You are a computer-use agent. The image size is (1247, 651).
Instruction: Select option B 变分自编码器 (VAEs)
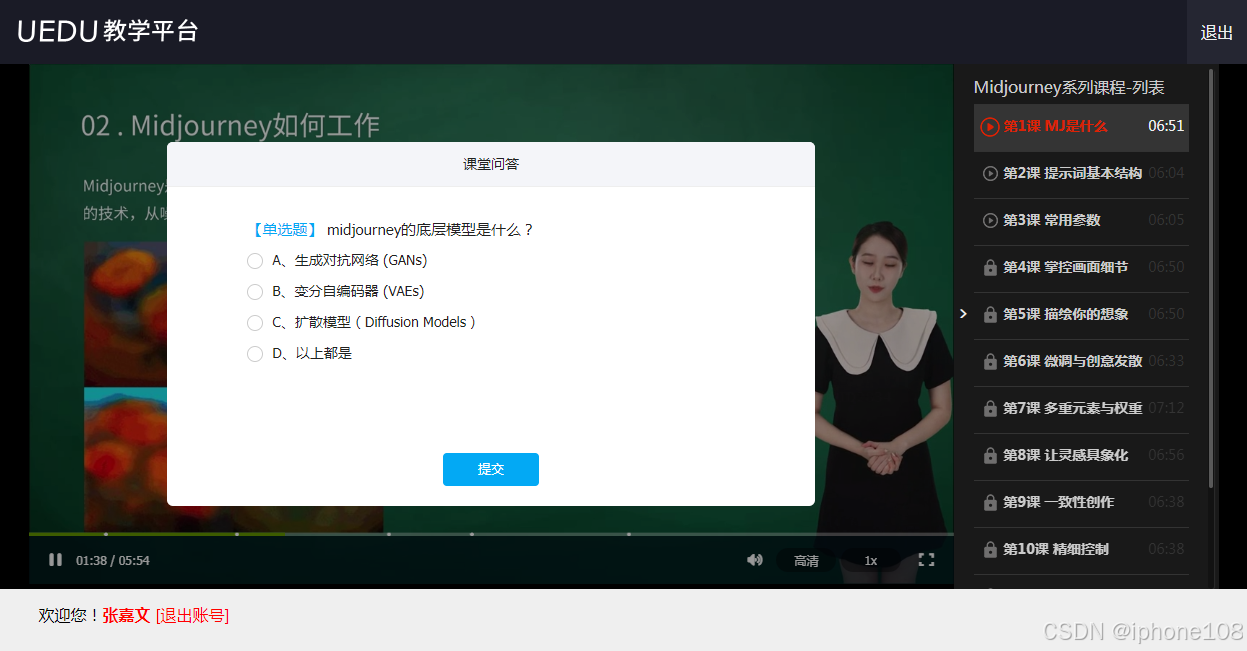coord(255,292)
